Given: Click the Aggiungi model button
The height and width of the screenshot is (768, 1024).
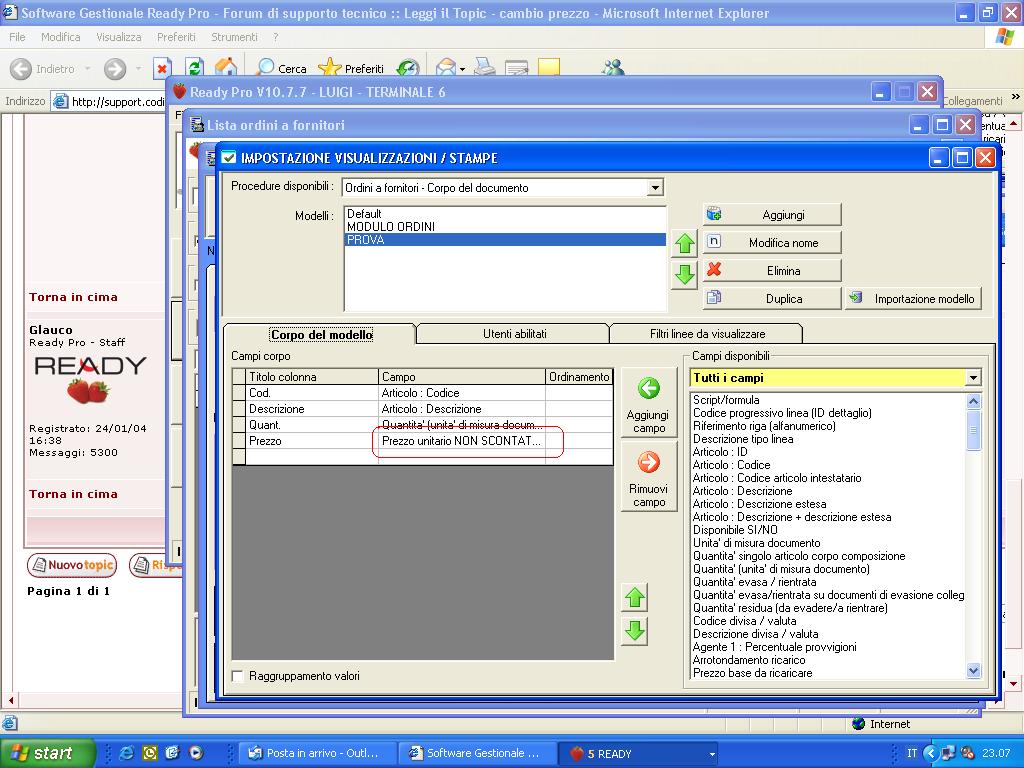Looking at the screenshot, I should tap(773, 215).
